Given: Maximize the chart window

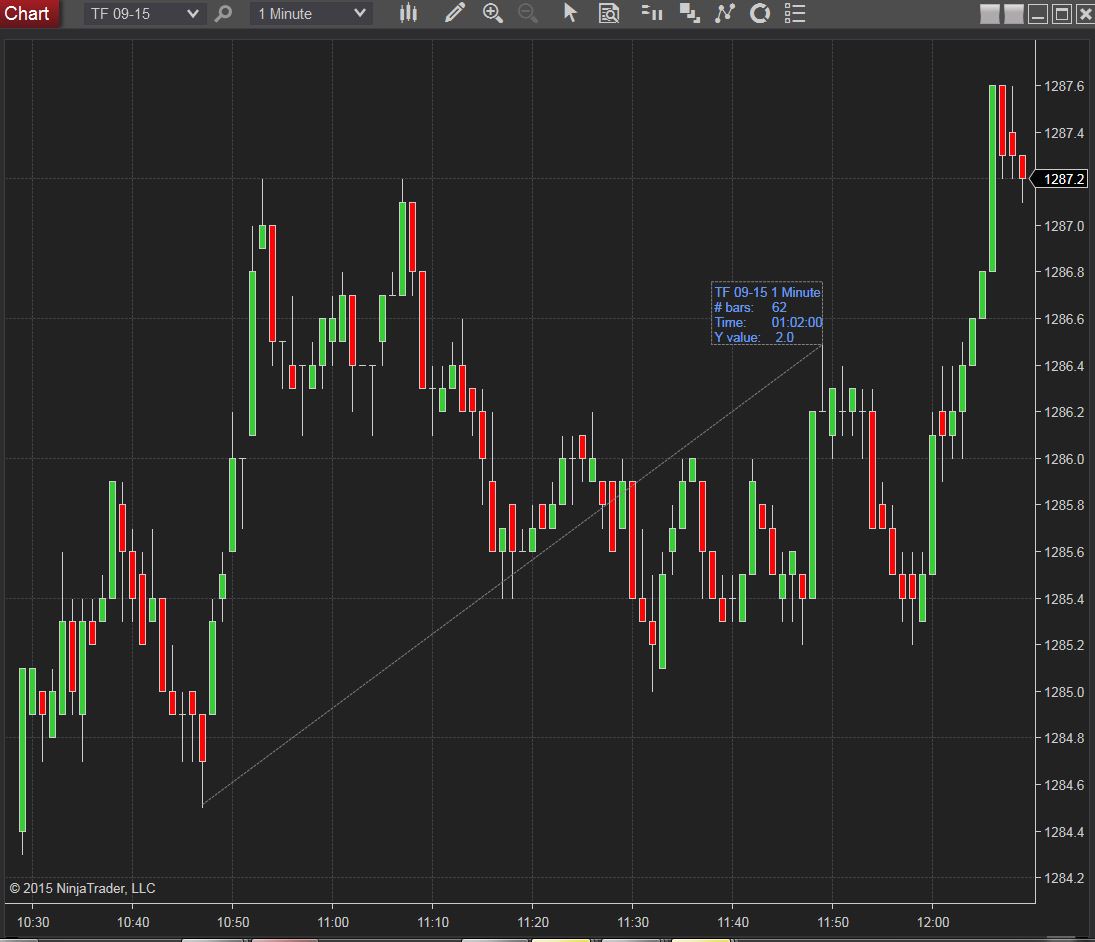Looking at the screenshot, I should point(1061,14).
